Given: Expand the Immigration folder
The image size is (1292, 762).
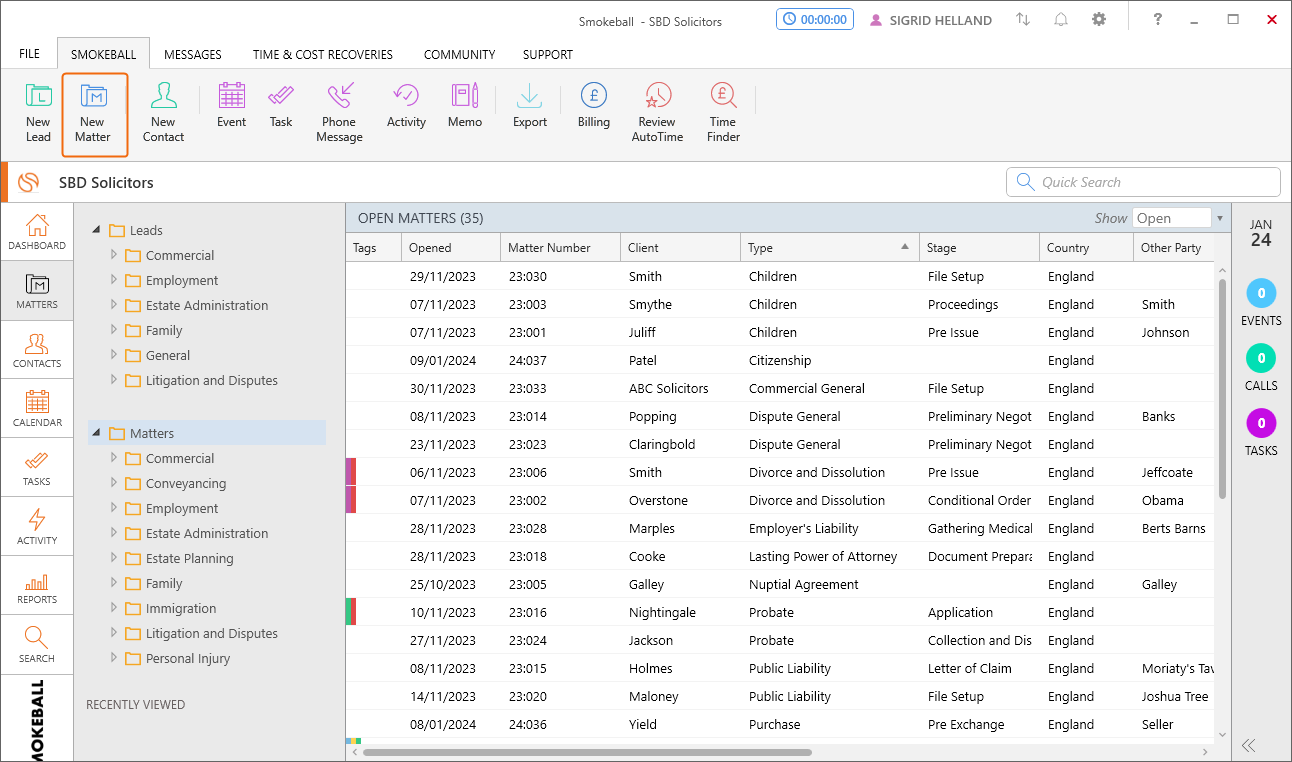Looking at the screenshot, I should (x=114, y=608).
